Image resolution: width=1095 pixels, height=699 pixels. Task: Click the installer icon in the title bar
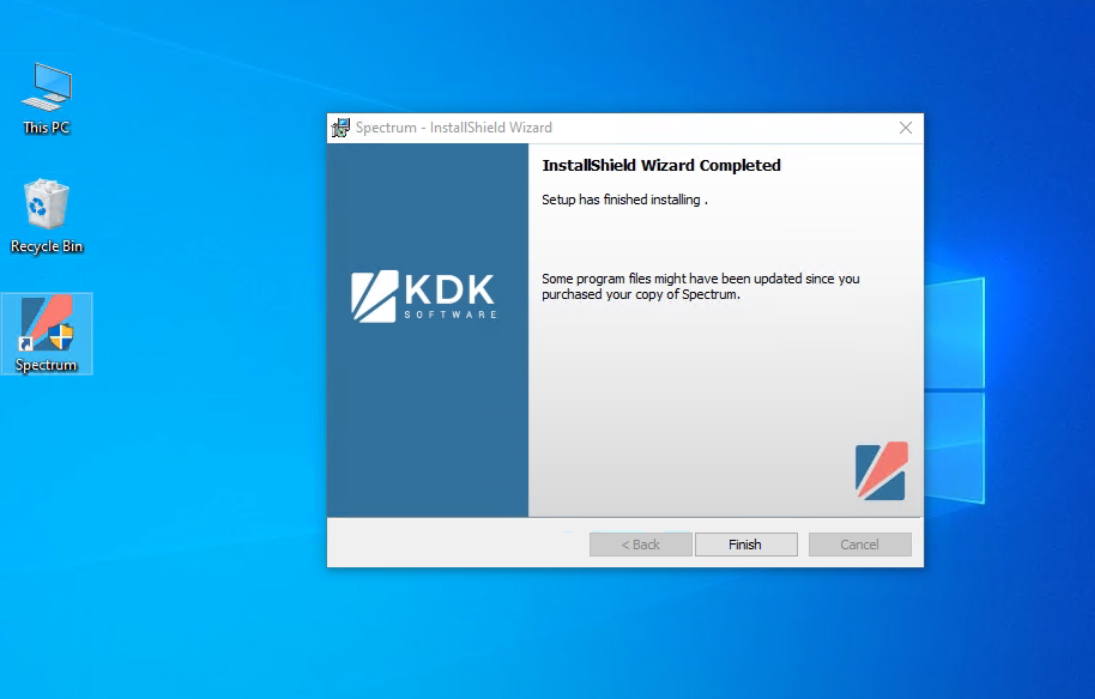(x=340, y=128)
